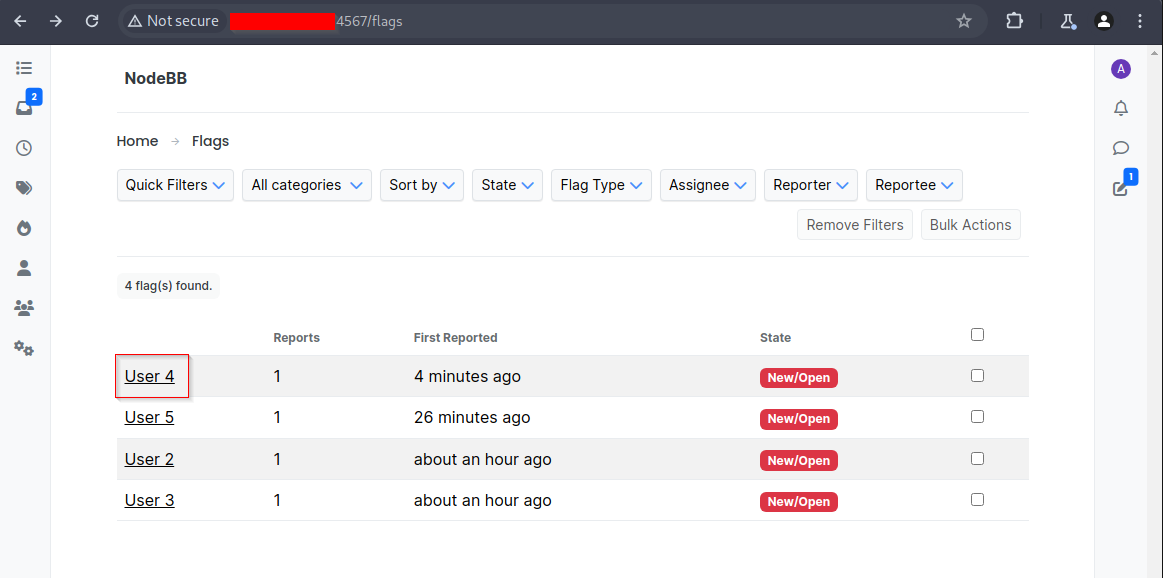1163x578 pixels.
Task: Expand the Flag Type dropdown
Action: 601,185
